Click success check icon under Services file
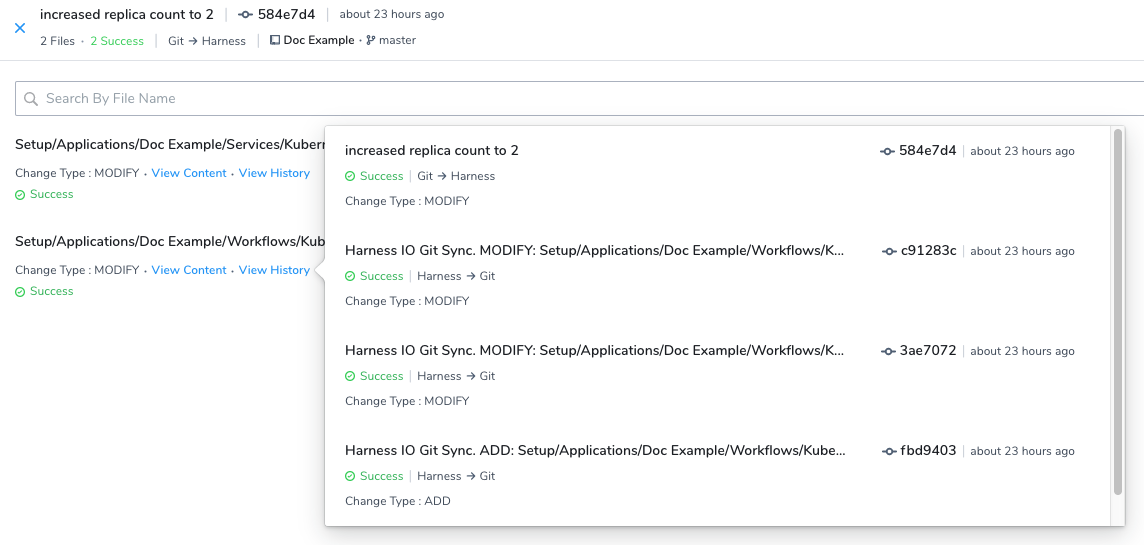1144x545 pixels. click(20, 195)
